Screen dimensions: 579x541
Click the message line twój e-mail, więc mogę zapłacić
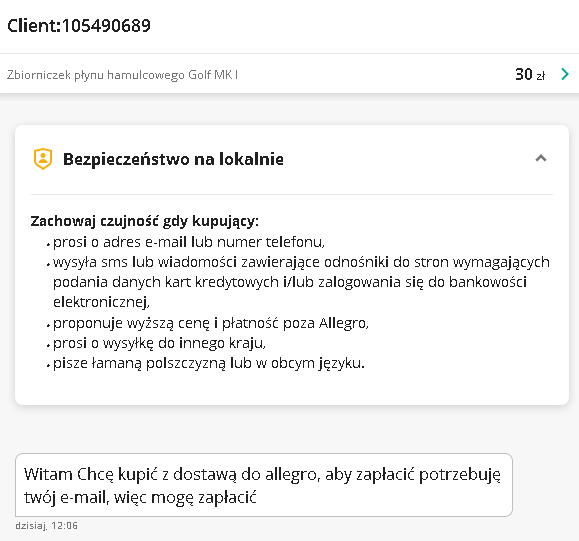point(140,497)
